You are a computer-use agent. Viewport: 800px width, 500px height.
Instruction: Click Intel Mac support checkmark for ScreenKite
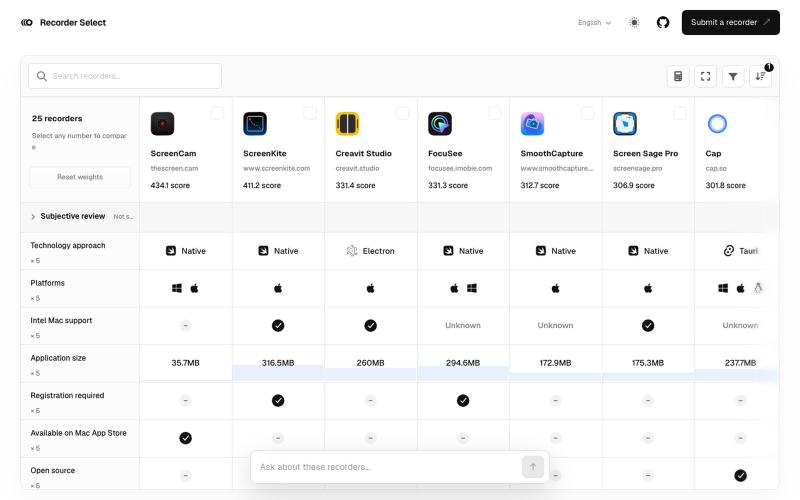[x=278, y=326]
